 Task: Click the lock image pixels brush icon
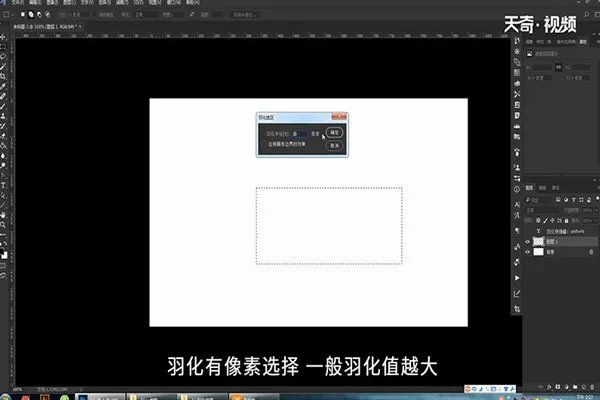click(545, 220)
